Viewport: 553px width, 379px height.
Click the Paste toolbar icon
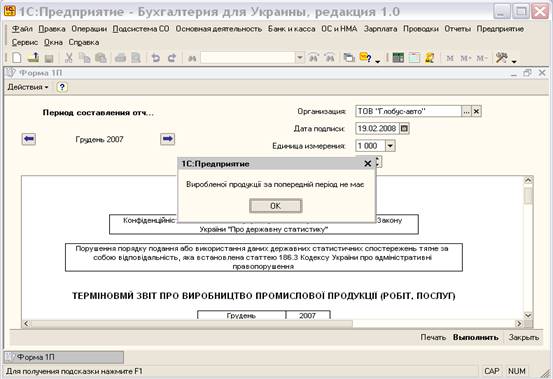[101, 58]
